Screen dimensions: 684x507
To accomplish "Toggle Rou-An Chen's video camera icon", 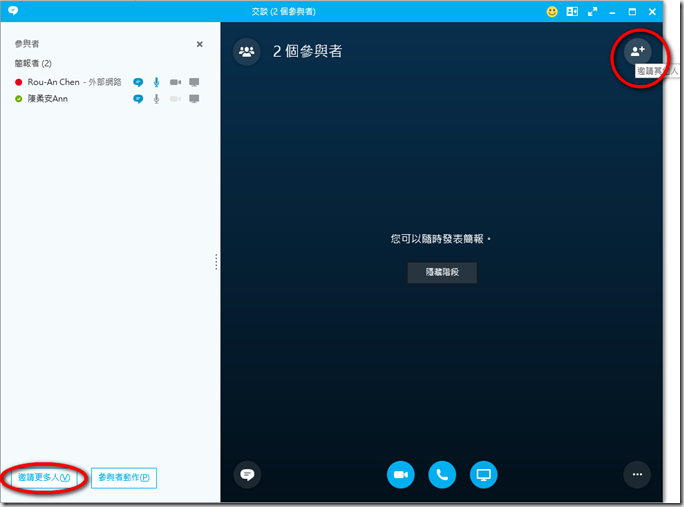I will pos(176,82).
